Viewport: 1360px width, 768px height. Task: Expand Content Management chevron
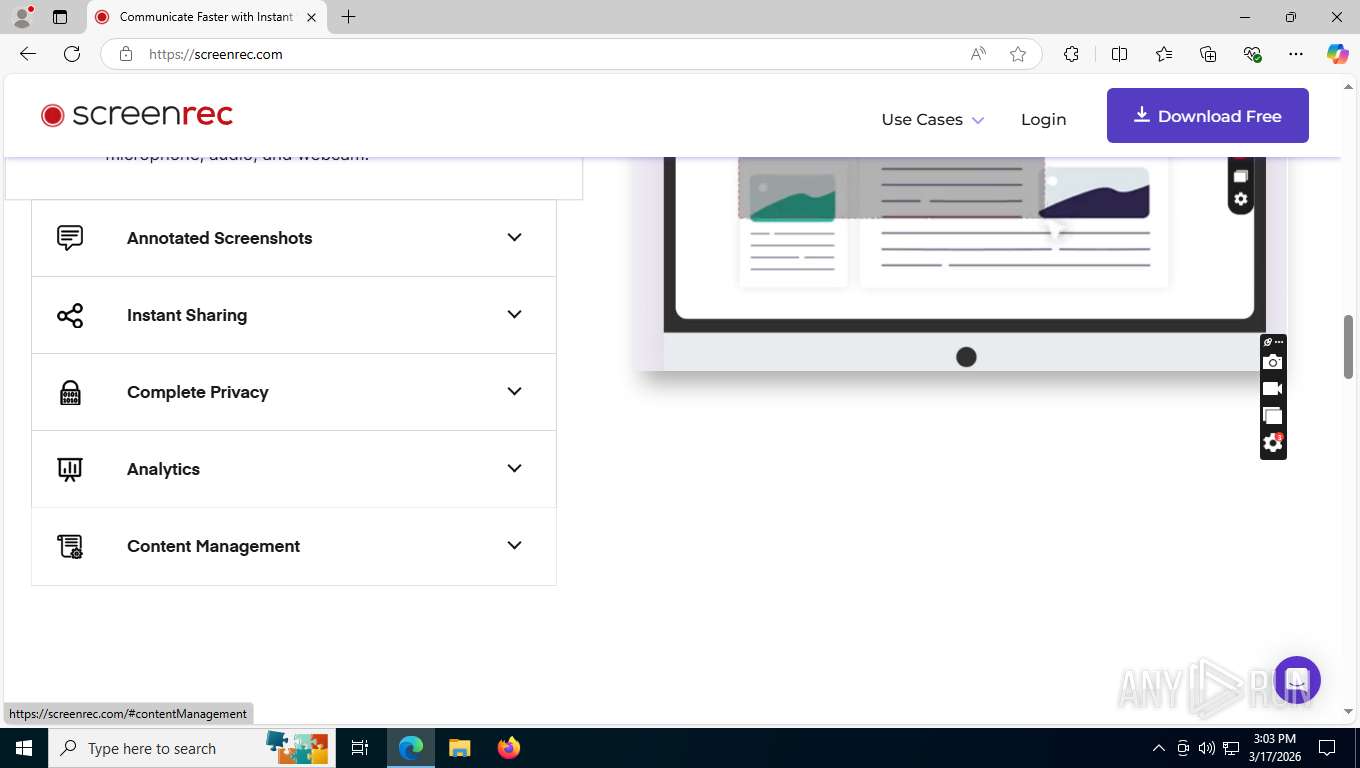pyautogui.click(x=514, y=545)
